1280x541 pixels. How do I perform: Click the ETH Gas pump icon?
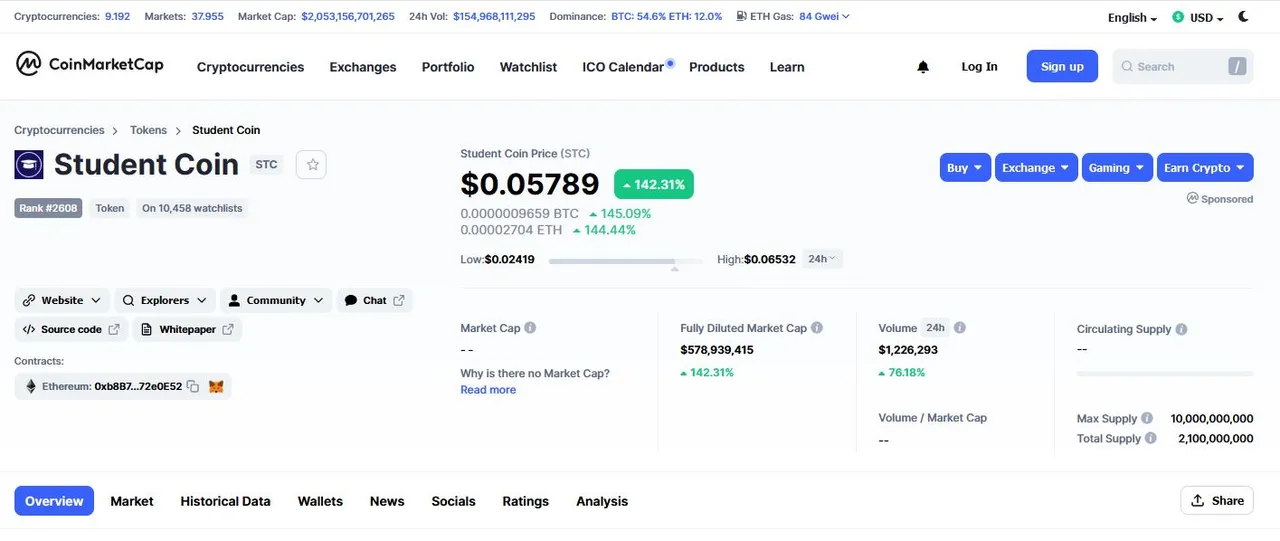740,17
